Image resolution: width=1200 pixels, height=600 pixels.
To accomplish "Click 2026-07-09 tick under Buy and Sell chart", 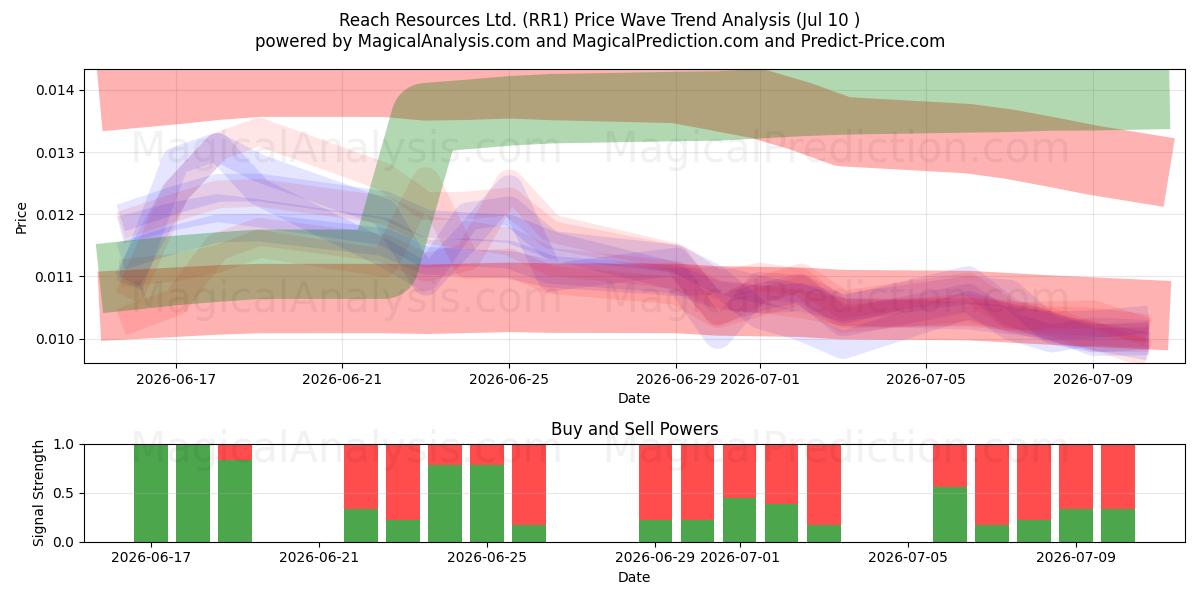I will click(1075, 558).
